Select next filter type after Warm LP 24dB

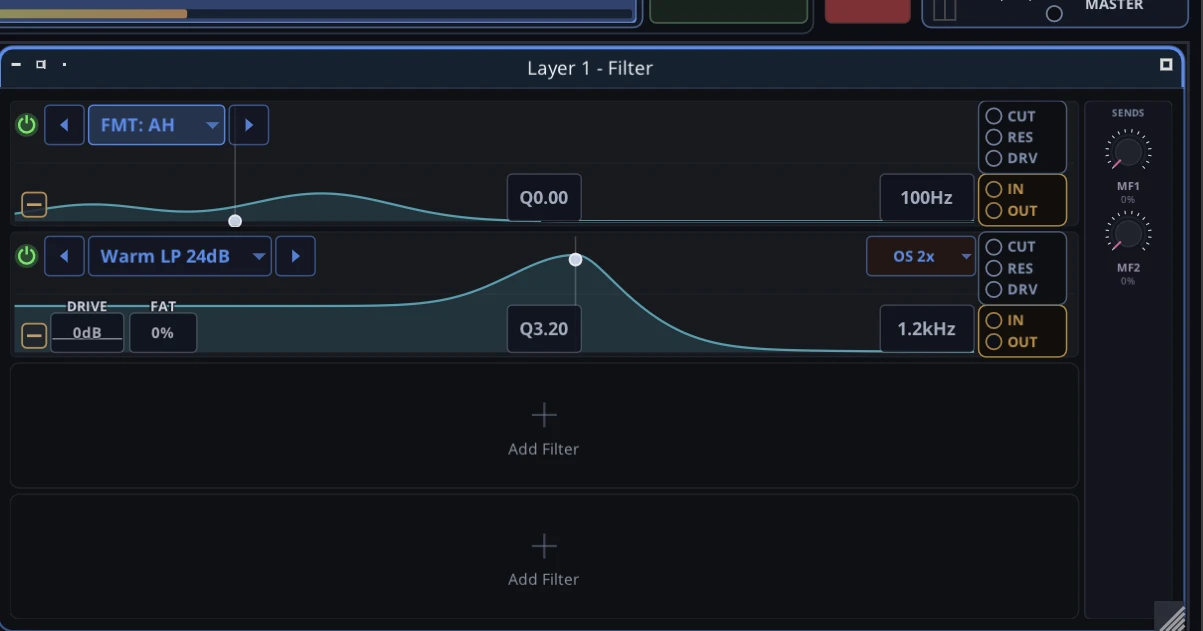[x=295, y=256]
